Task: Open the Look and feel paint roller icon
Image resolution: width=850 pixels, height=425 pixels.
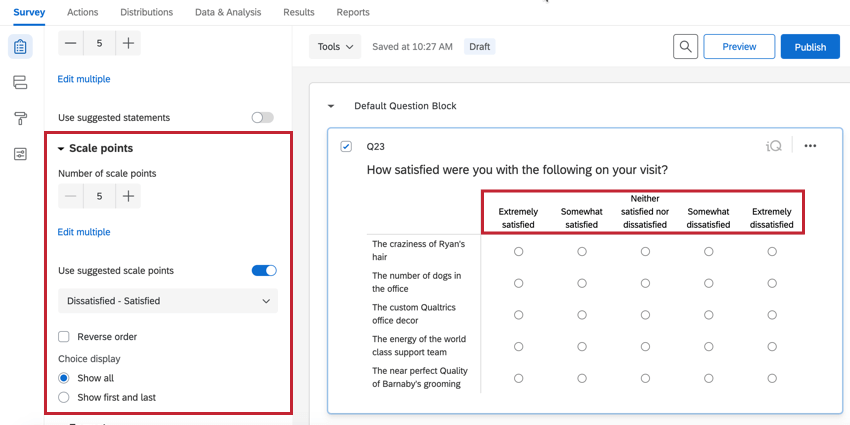Action: tap(20, 118)
